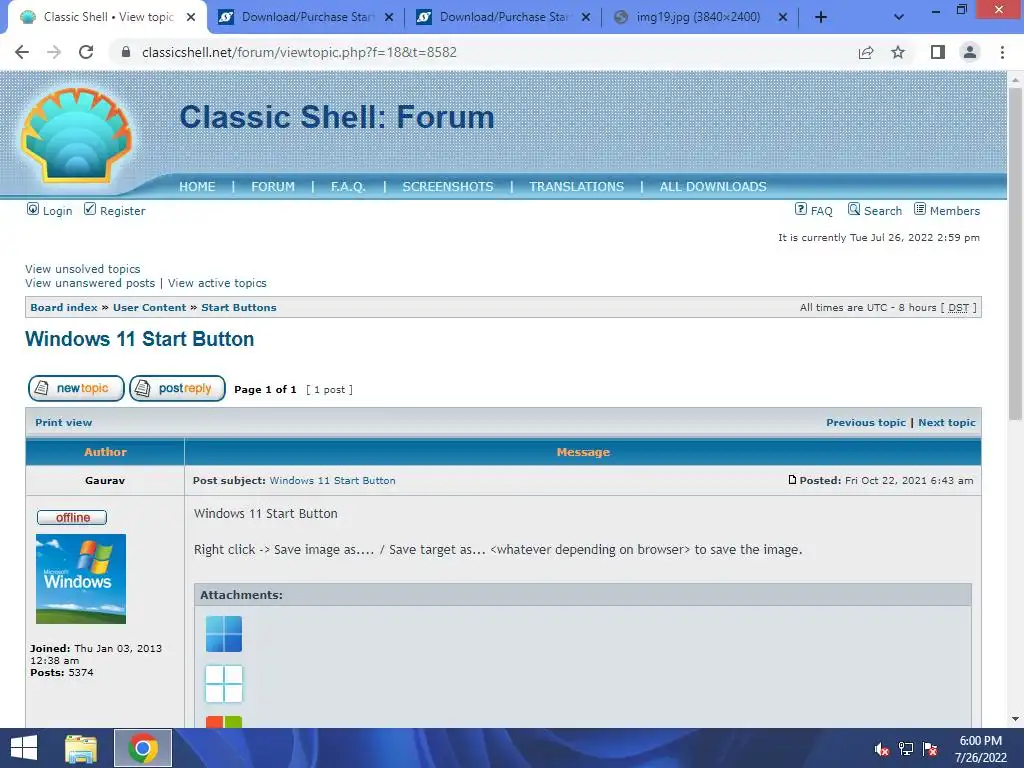Click the Windows 11 Start Button title
This screenshot has height=768, width=1024.
[140, 339]
